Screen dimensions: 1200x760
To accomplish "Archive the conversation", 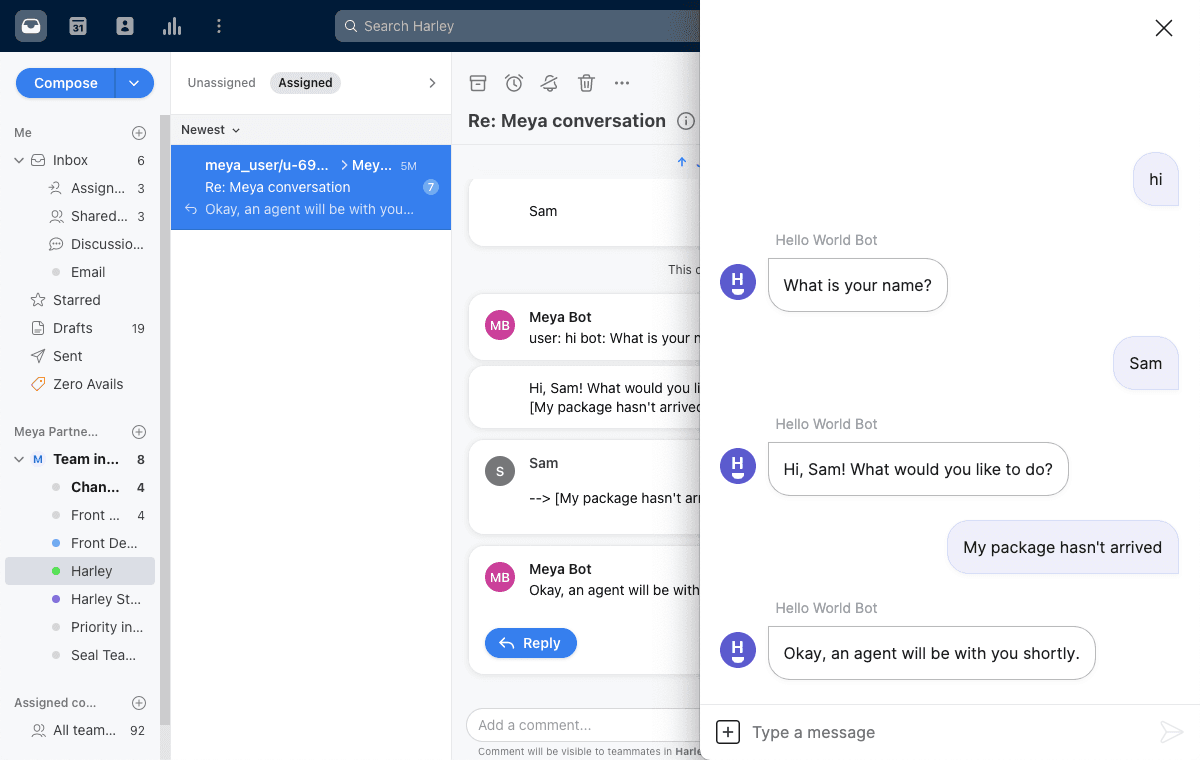I will (x=478, y=83).
